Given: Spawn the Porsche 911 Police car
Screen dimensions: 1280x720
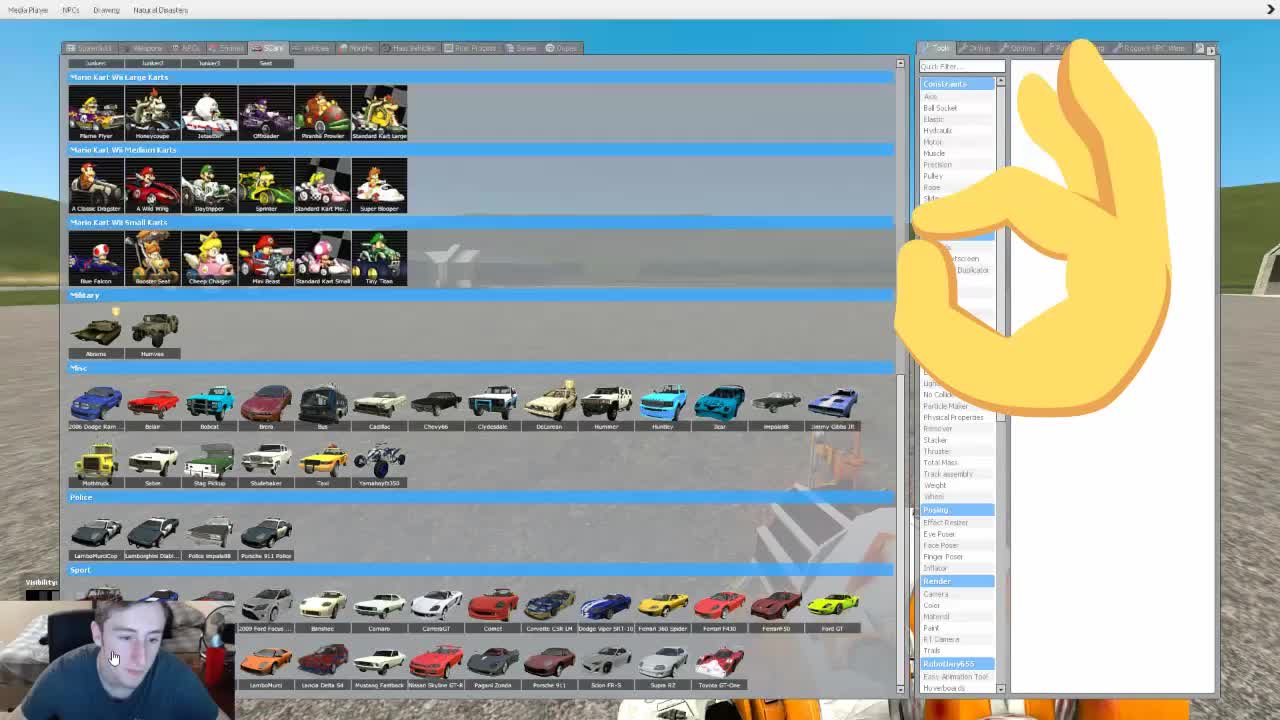Looking at the screenshot, I should [266, 533].
